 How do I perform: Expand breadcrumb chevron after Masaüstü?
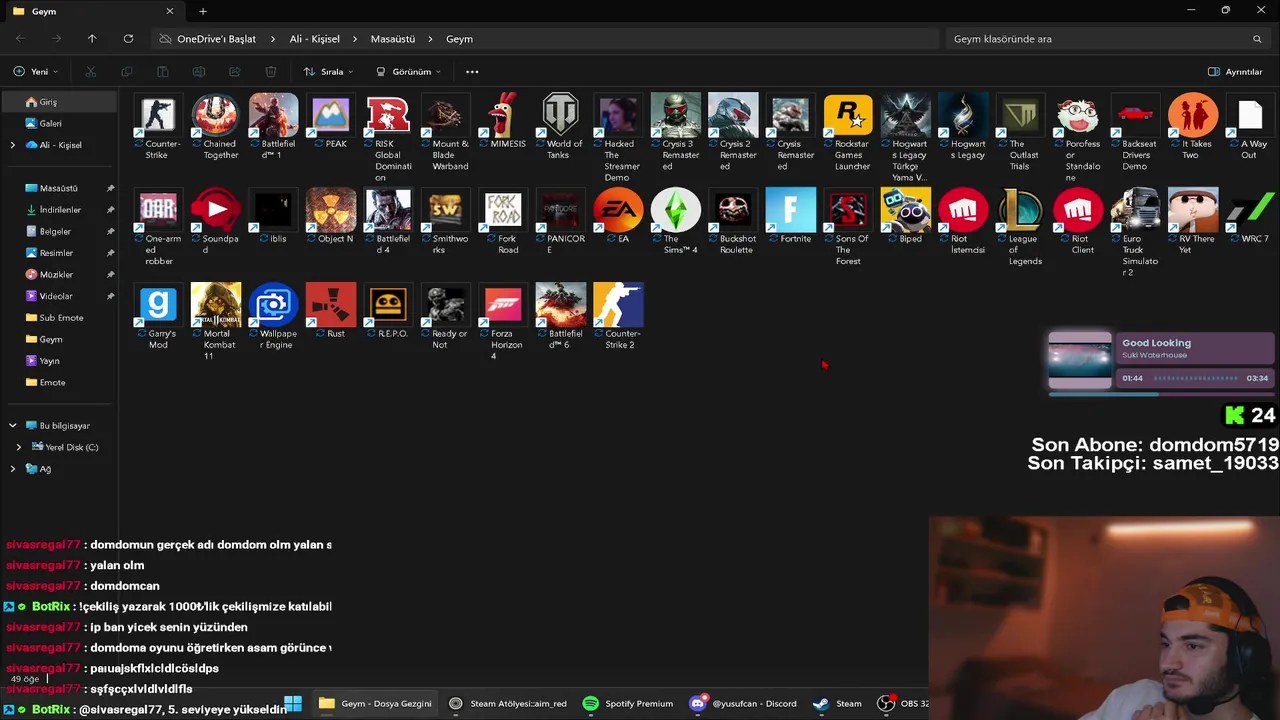click(x=430, y=39)
